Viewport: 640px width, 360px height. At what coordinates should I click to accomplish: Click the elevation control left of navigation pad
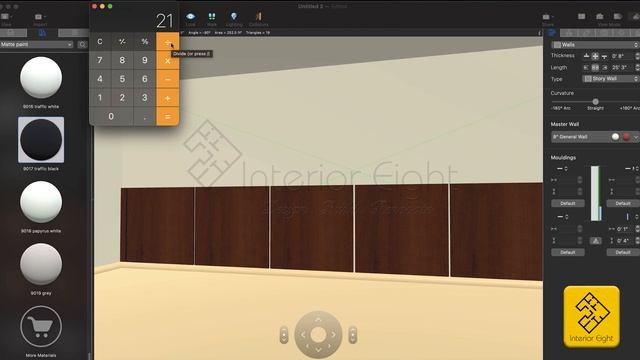click(x=284, y=335)
